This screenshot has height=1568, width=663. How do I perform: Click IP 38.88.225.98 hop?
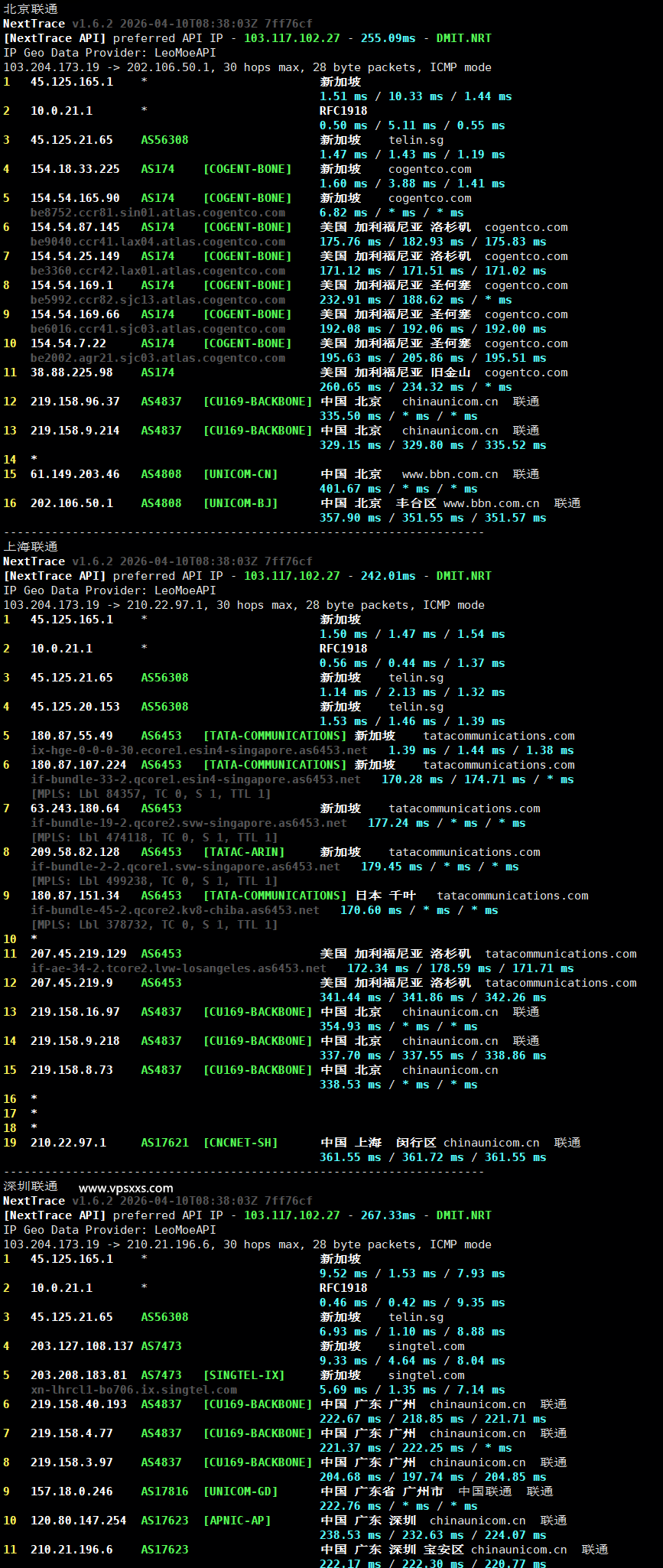click(72, 372)
